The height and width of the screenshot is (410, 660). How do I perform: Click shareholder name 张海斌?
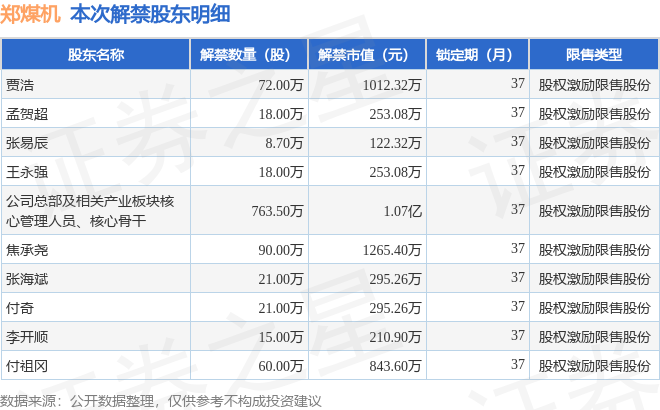tap(27, 279)
